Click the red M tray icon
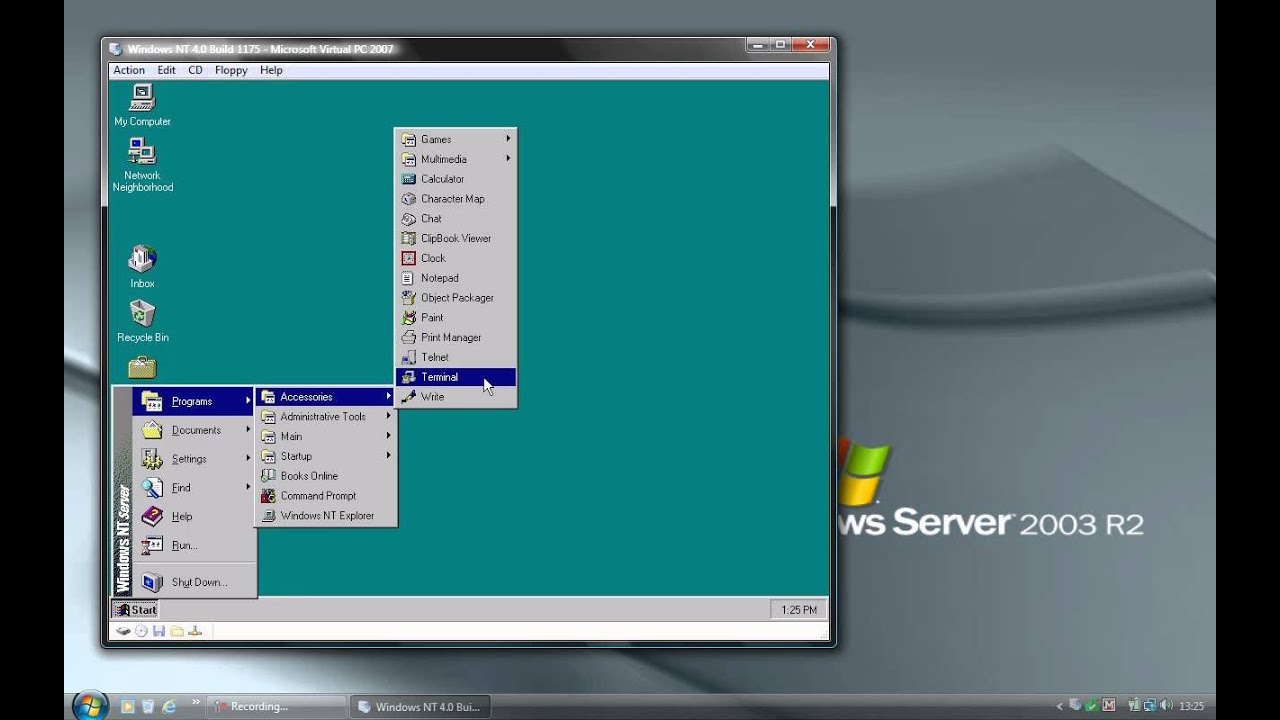Image resolution: width=1280 pixels, height=720 pixels. [1107, 706]
